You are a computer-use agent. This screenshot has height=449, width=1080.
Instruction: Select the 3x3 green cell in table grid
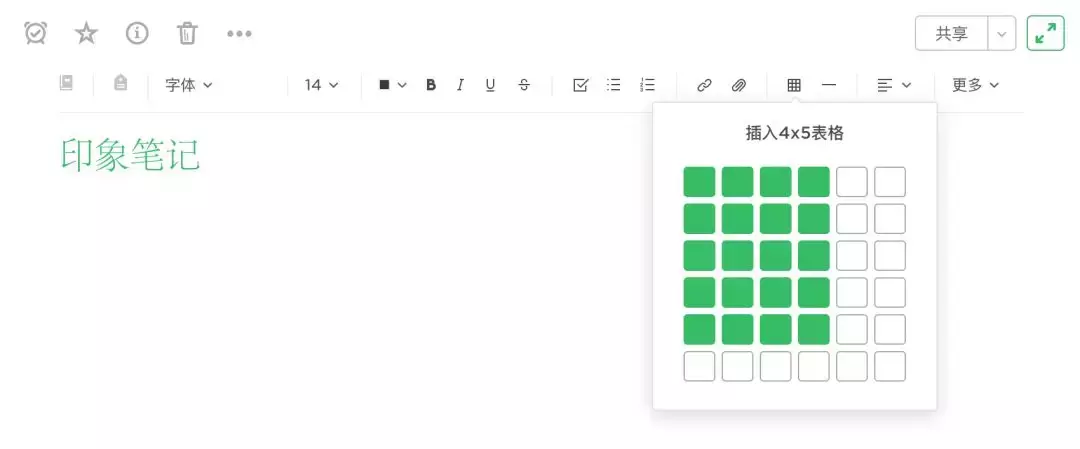coord(776,255)
